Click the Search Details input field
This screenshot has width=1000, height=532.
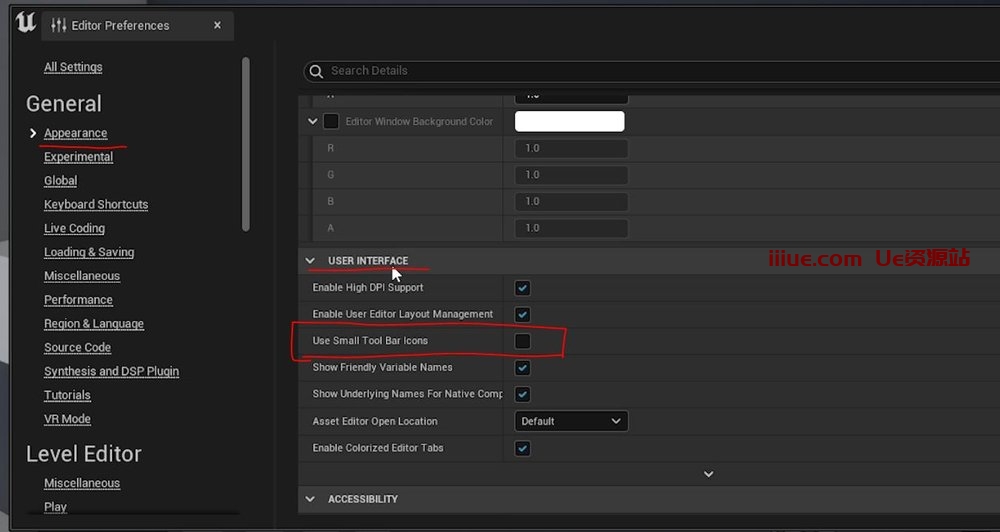pos(600,71)
